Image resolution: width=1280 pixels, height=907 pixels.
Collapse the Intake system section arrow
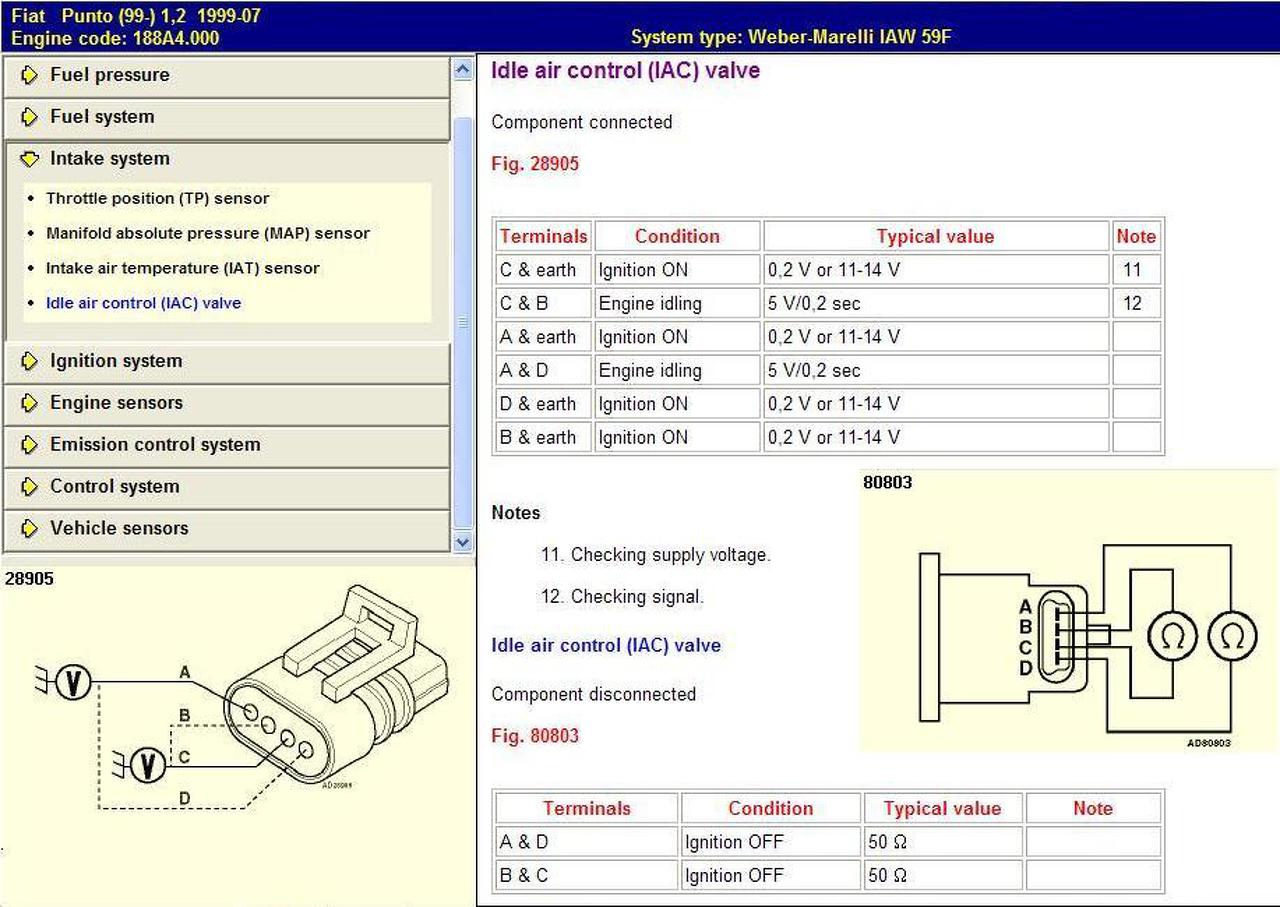click(x=30, y=159)
